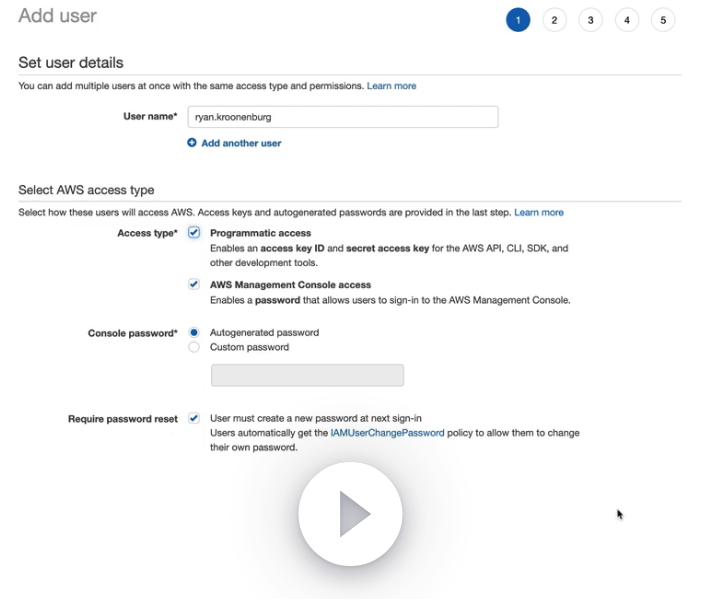
Task: Toggle AWS Management Console access checkbox
Action: coord(194,284)
